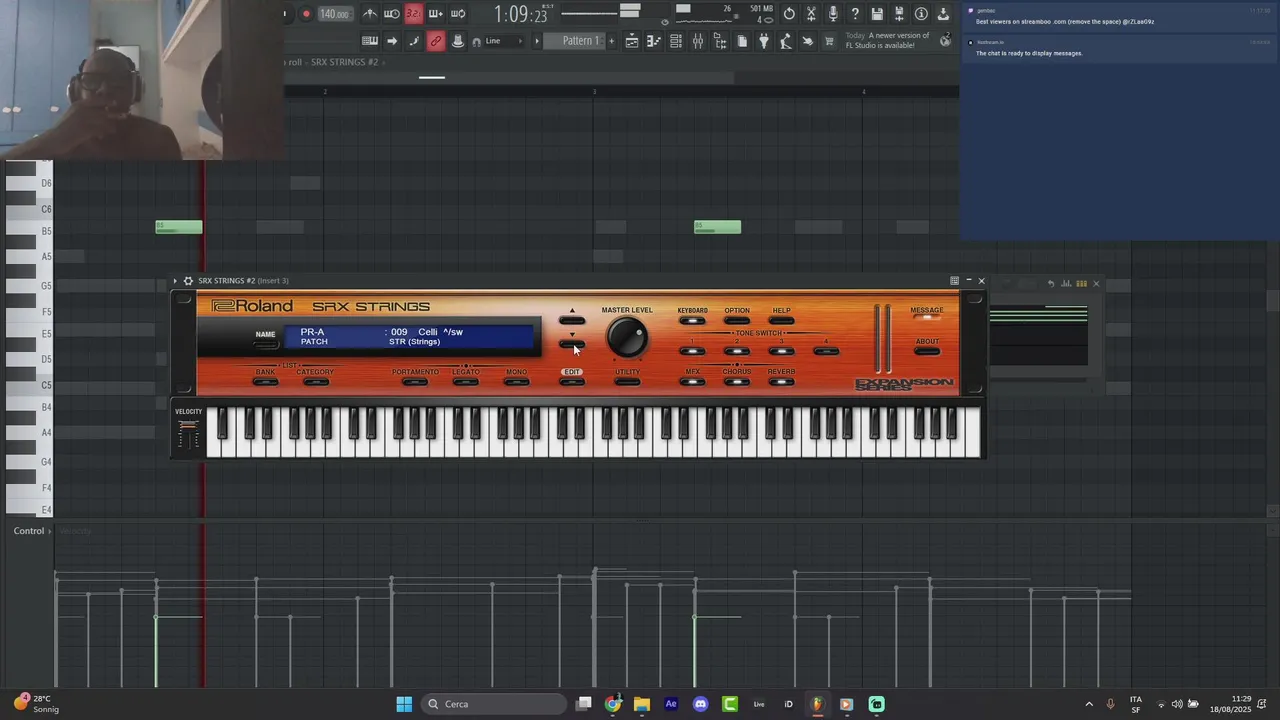This screenshot has width=1280, height=720.
Task: Open SRX STRINGS plugin gear settings
Action: (x=188, y=281)
